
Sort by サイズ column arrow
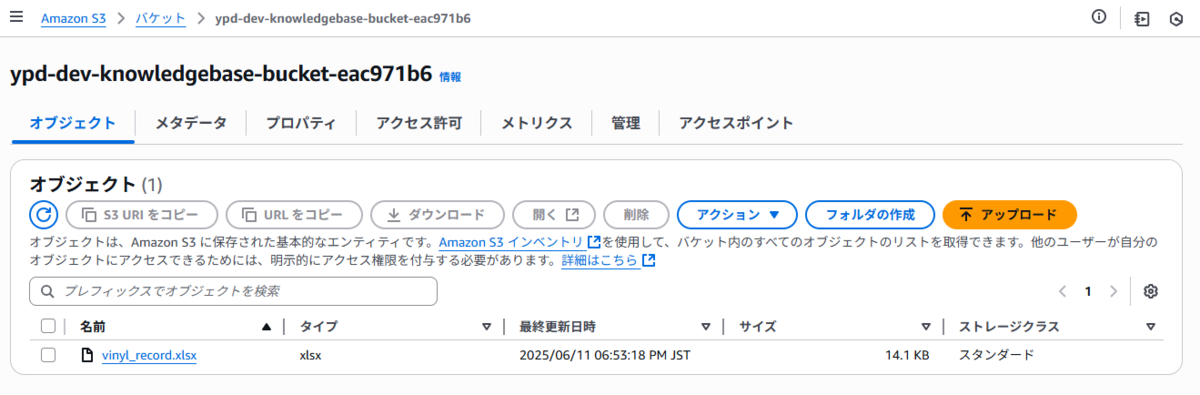coord(926,326)
